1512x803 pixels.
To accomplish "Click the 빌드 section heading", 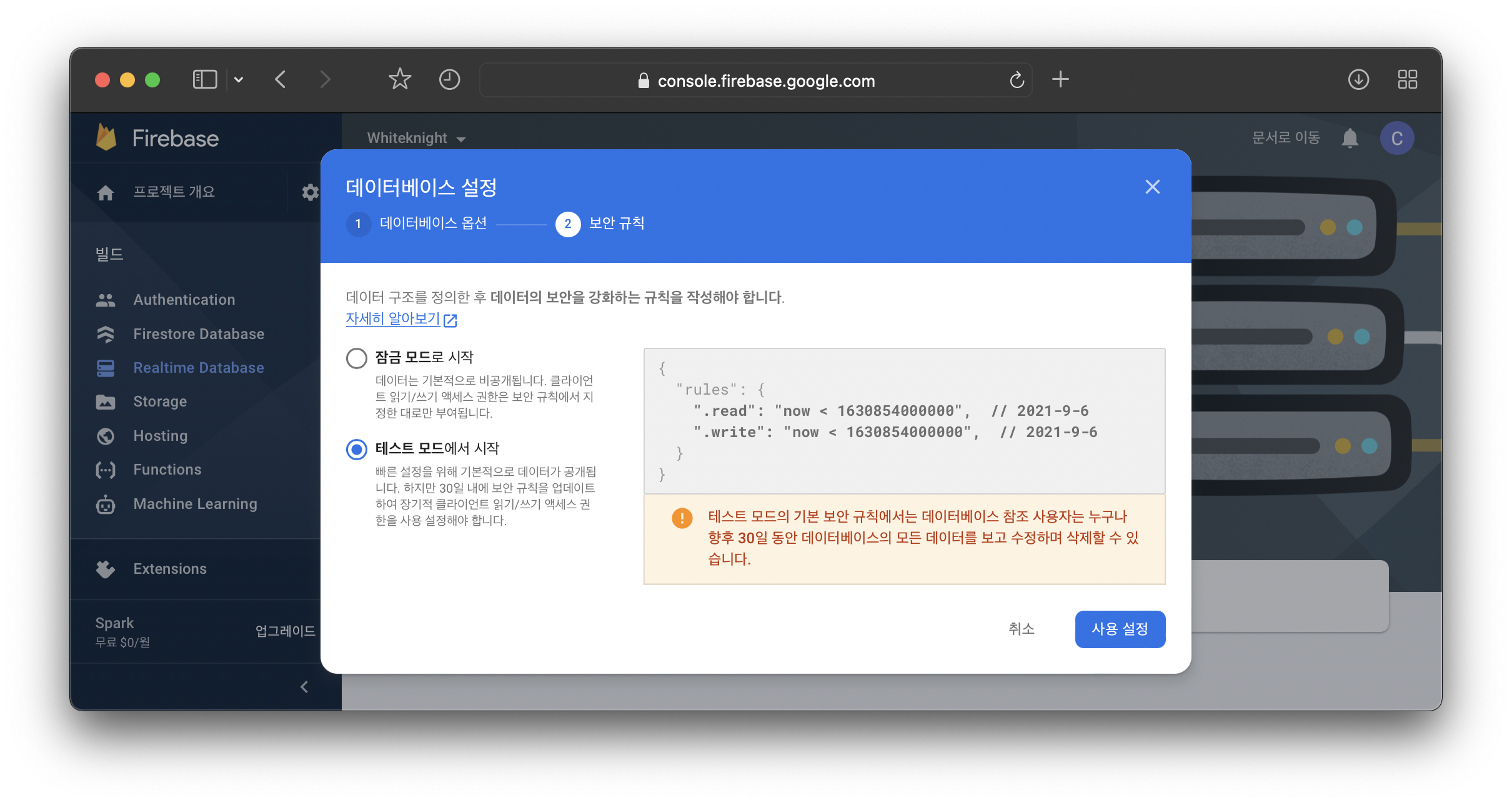I will coord(109,254).
